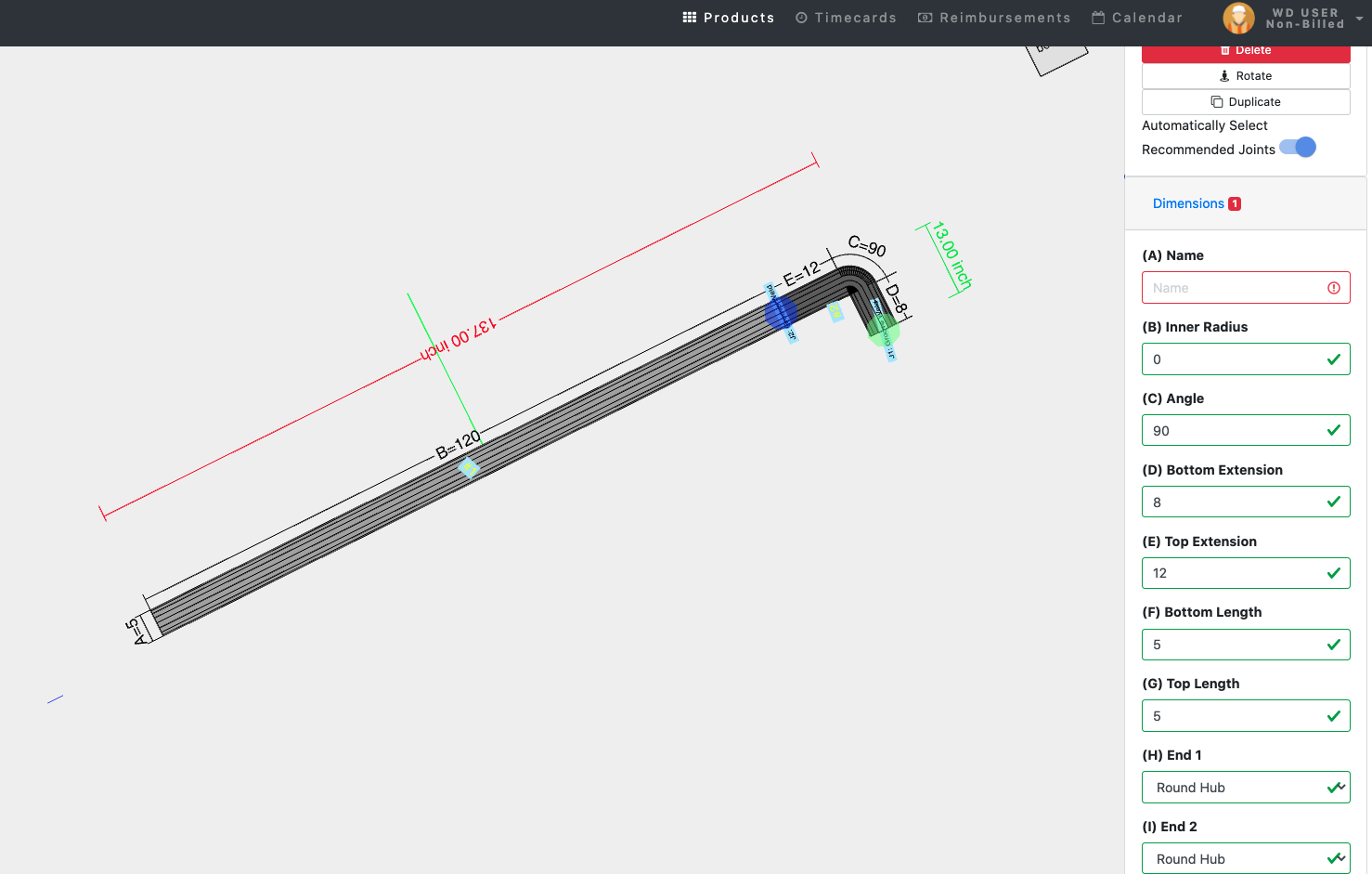Click the WD USER avatar icon
Image resolution: width=1372 pixels, height=874 pixels.
coord(1238,18)
